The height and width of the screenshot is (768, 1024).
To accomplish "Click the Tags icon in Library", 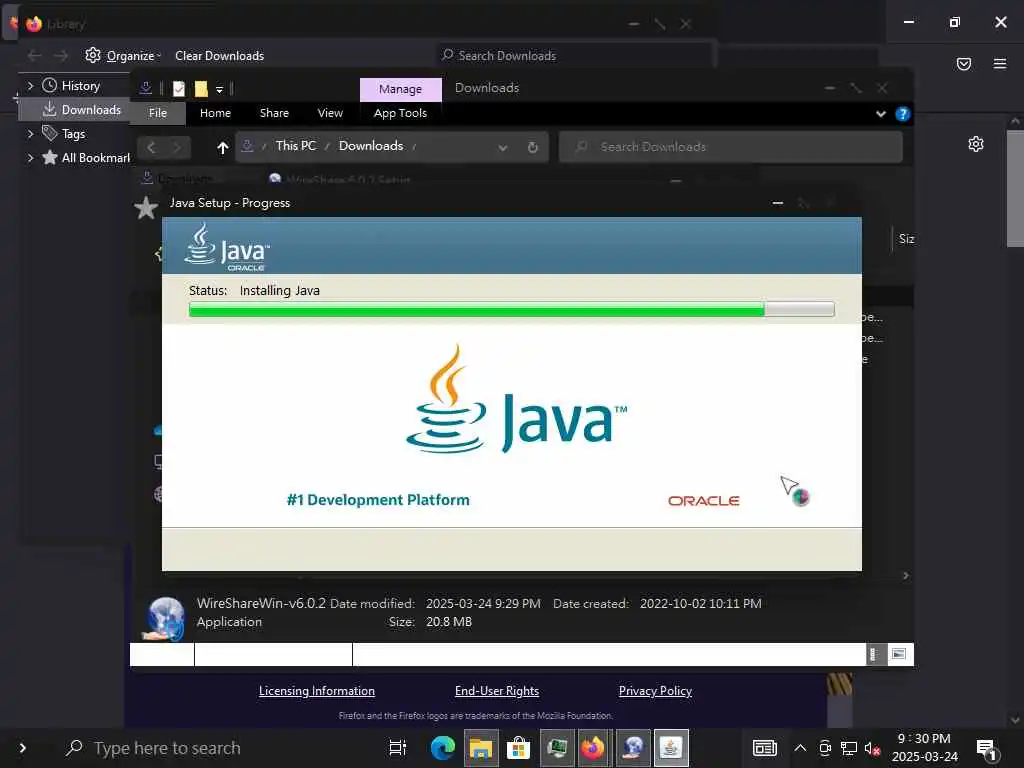I will point(50,133).
